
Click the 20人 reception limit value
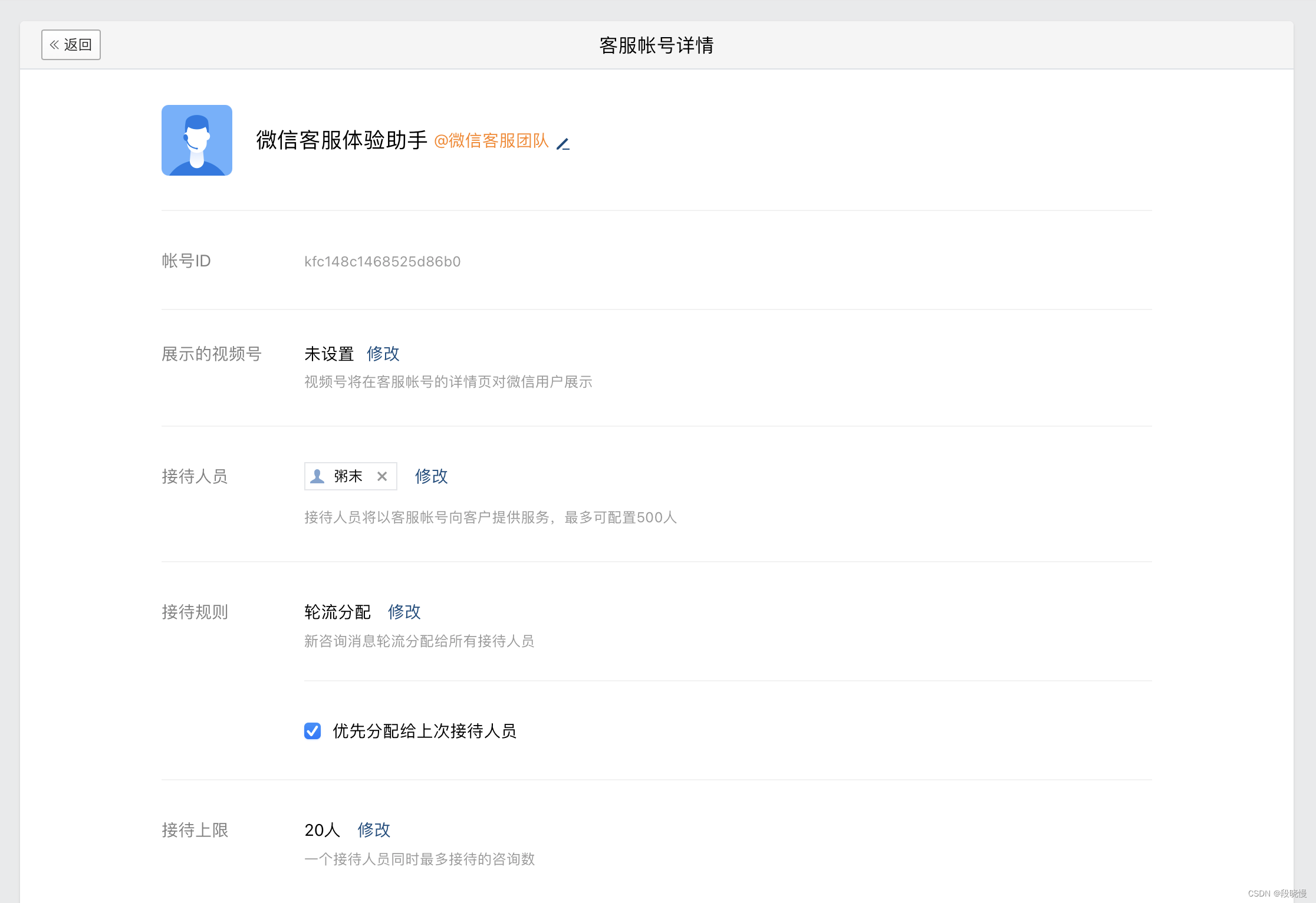(x=322, y=830)
